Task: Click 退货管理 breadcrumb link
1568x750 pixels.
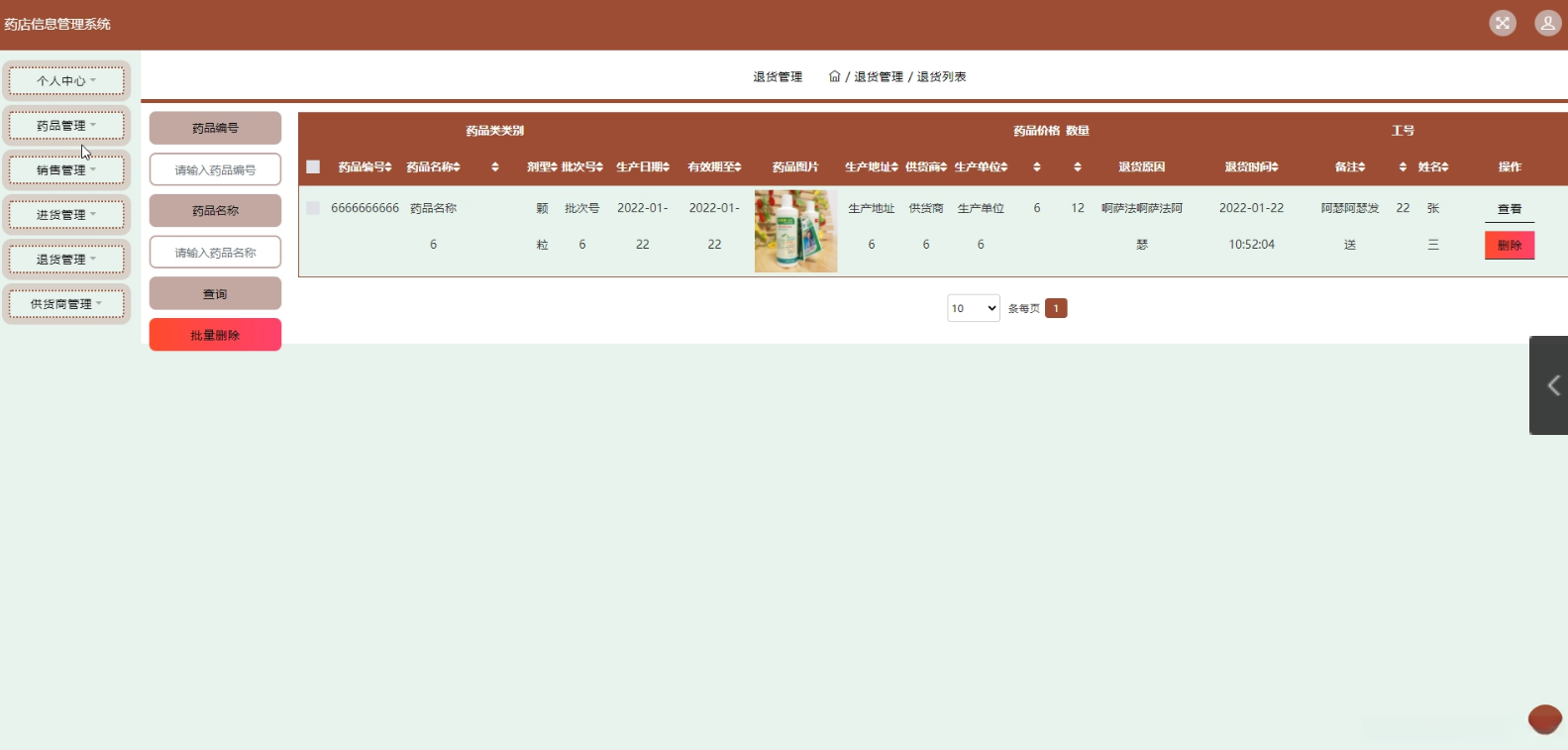Action: click(x=879, y=76)
